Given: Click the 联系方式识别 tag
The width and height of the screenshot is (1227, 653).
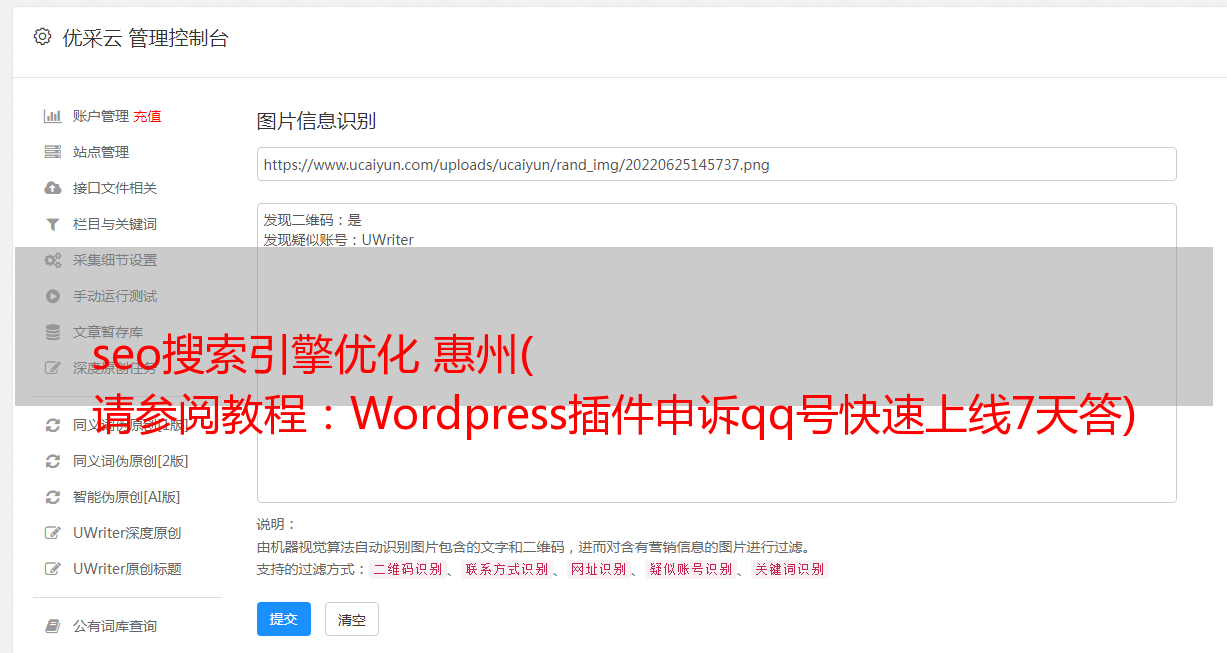Looking at the screenshot, I should coord(506,569).
